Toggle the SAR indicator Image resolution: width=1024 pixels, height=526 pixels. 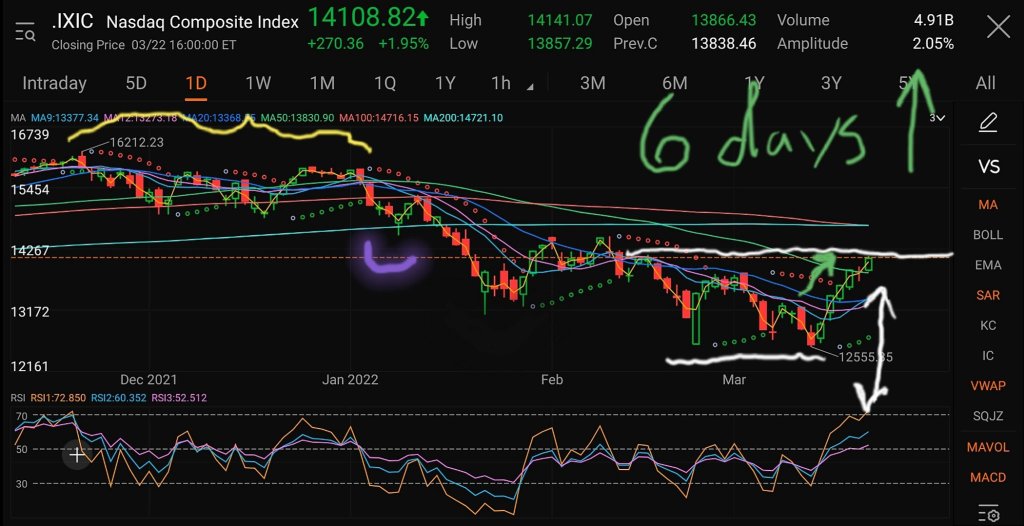tap(988, 295)
